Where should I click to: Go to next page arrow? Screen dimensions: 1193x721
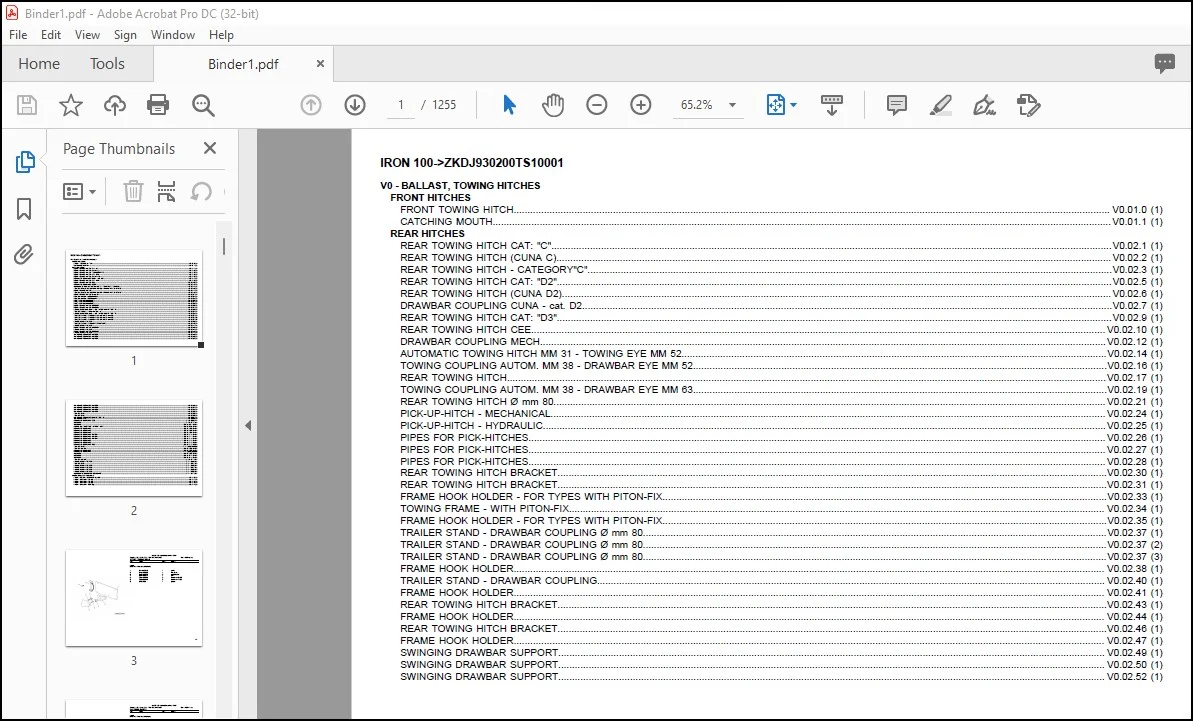(x=355, y=105)
